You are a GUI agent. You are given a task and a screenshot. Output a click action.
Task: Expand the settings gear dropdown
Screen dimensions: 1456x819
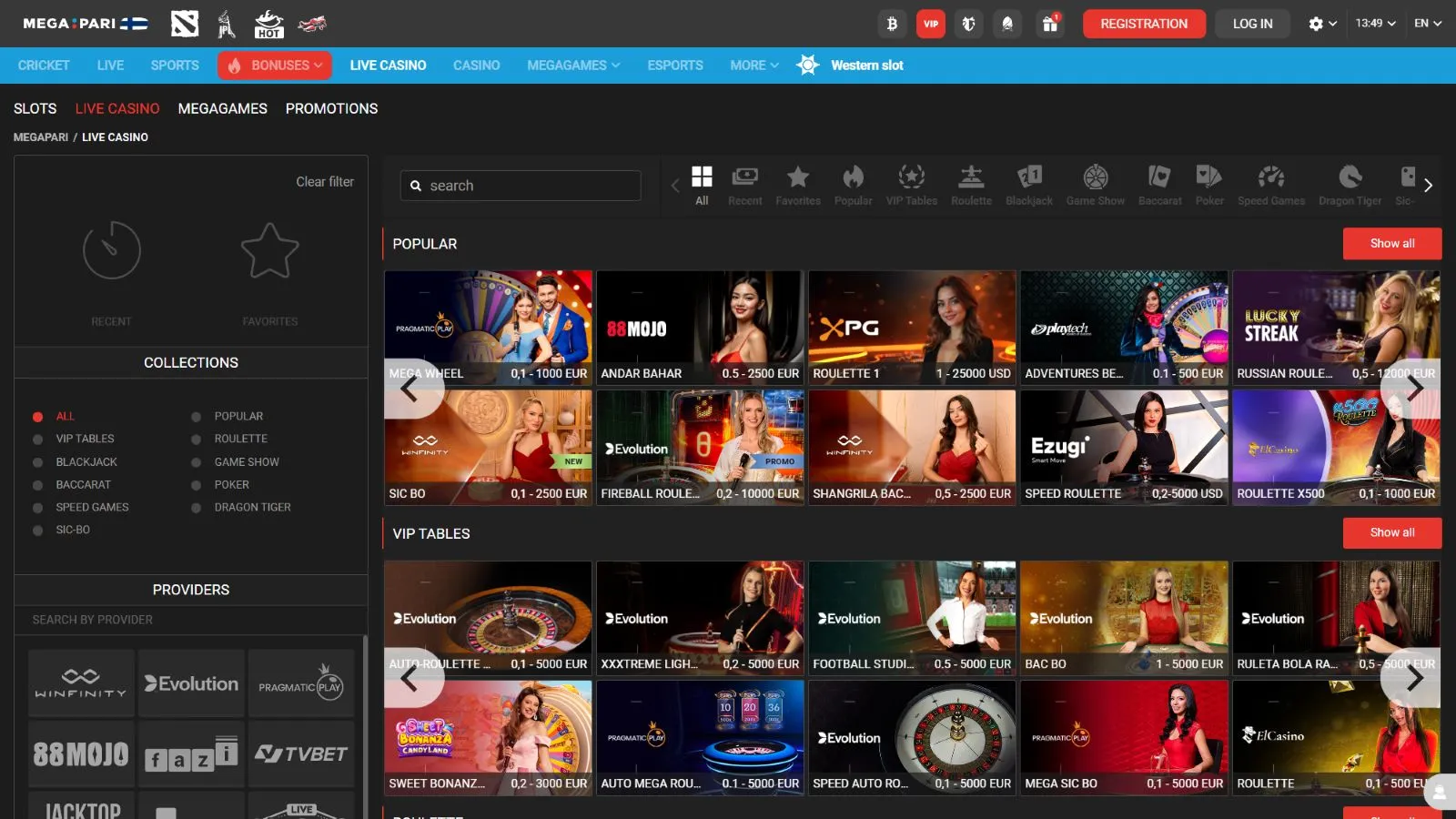click(x=1322, y=24)
